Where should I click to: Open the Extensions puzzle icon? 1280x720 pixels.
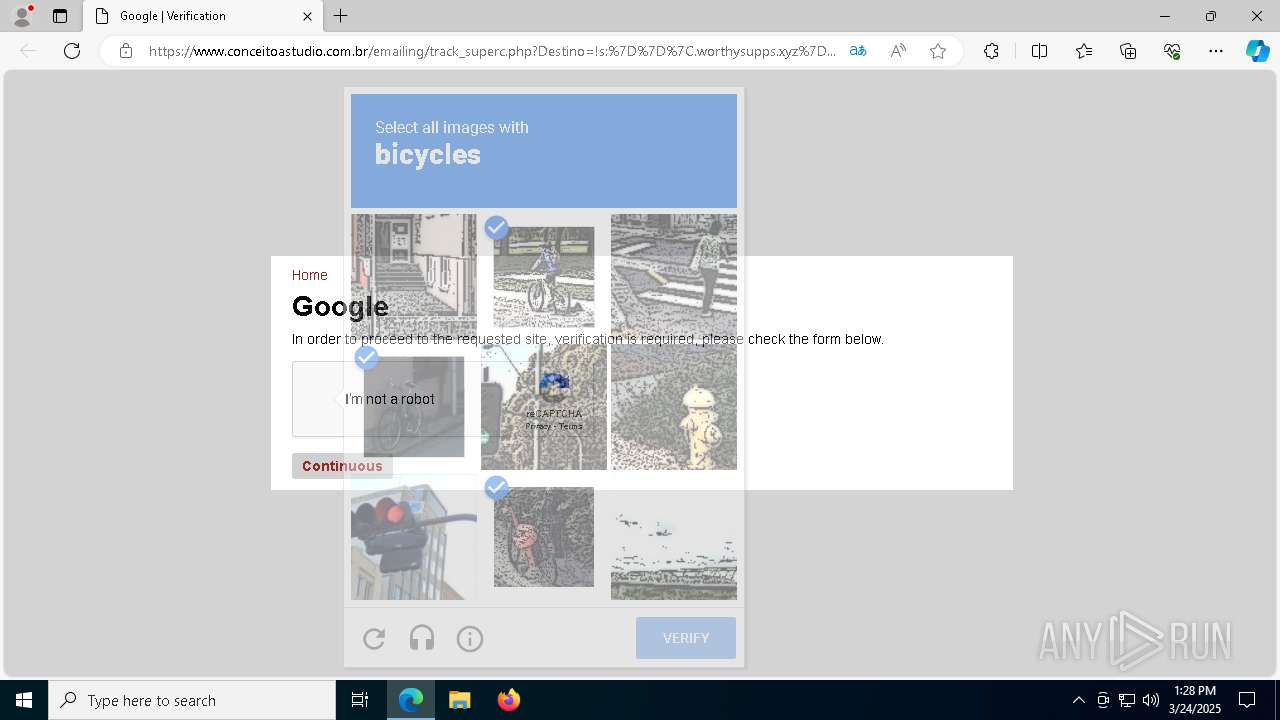pyautogui.click(x=991, y=51)
